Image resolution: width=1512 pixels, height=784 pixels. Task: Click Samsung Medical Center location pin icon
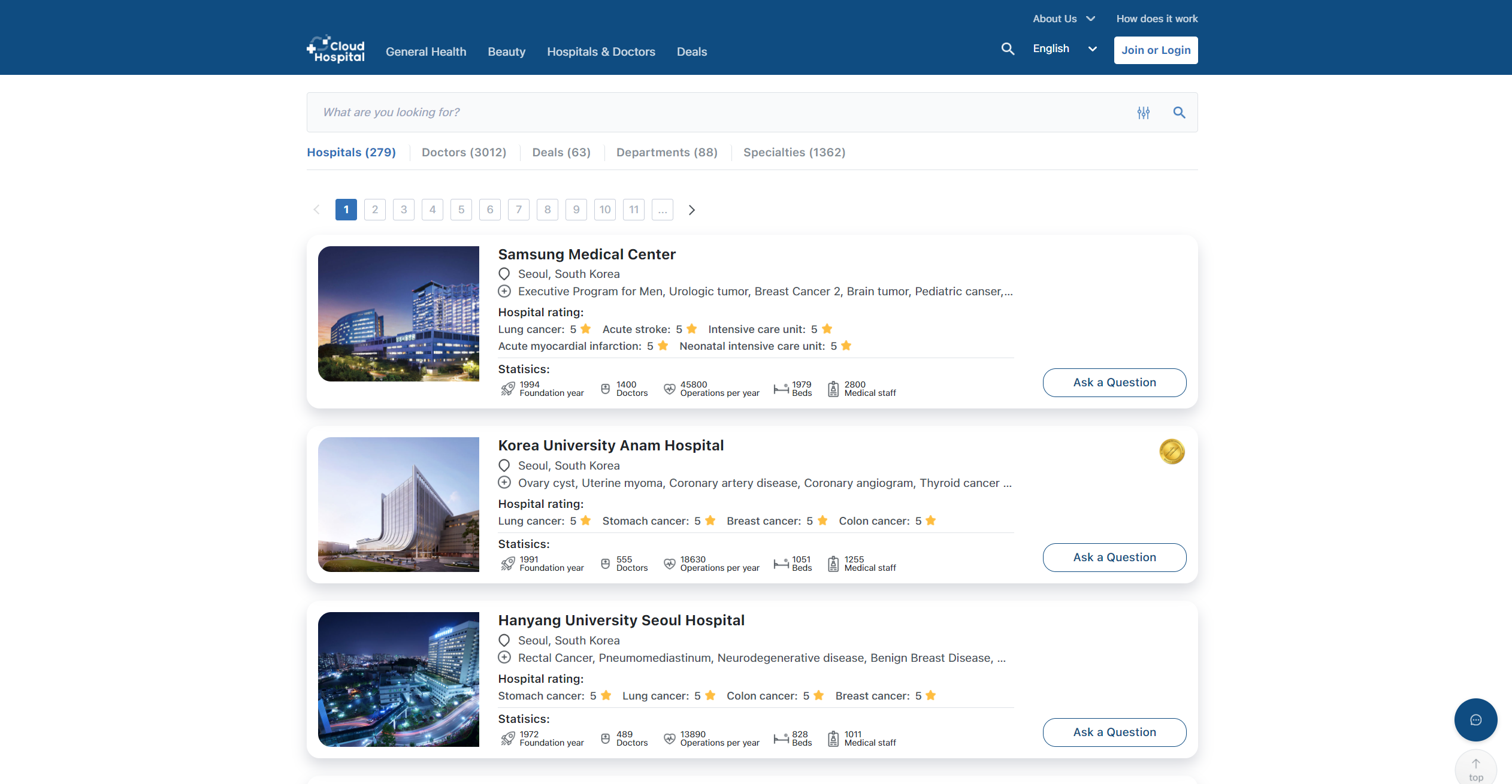[x=504, y=274]
